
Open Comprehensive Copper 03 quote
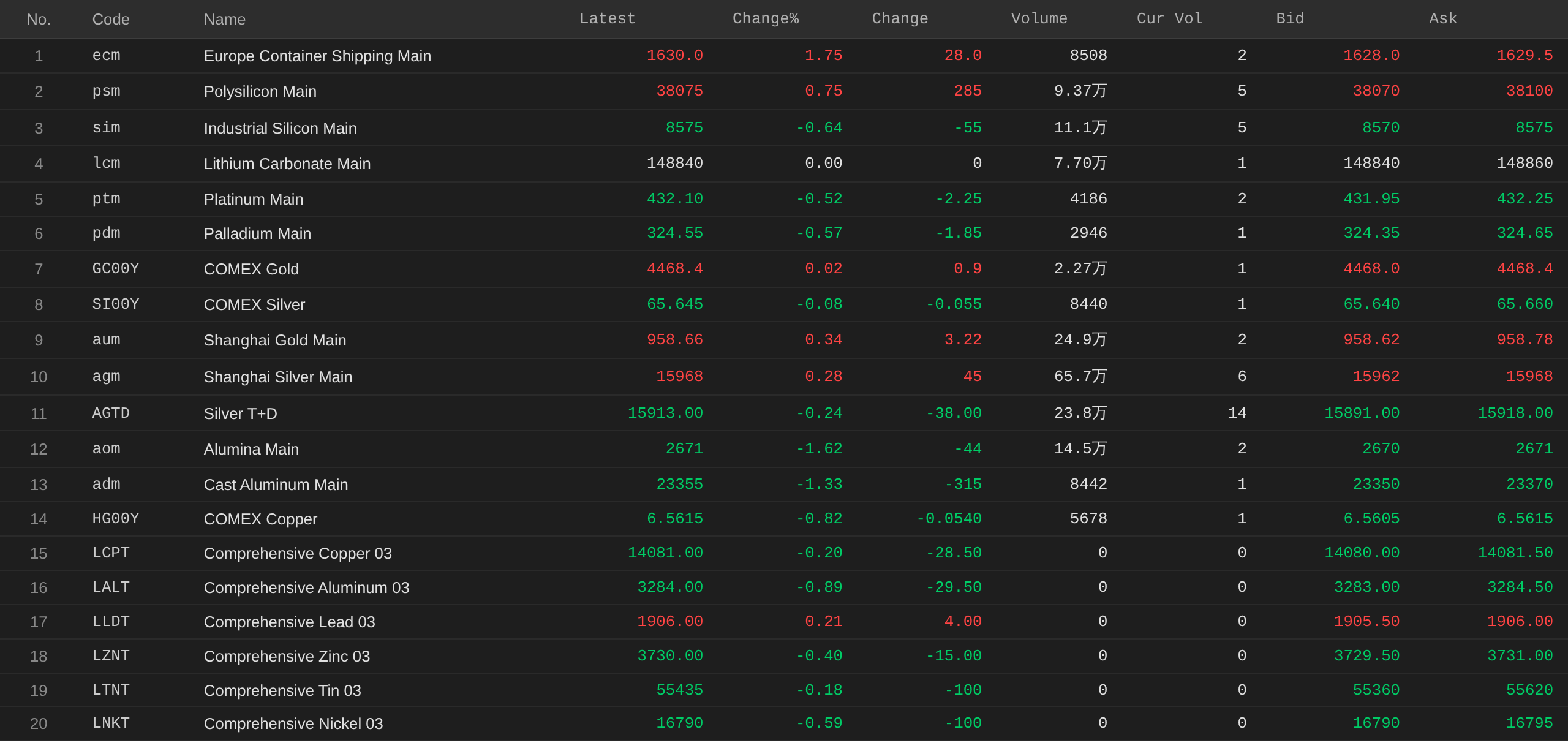coord(784,553)
